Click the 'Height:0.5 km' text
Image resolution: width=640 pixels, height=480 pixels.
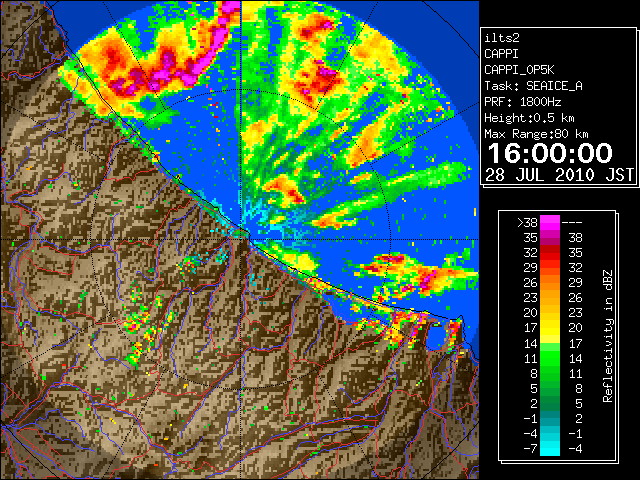(529, 118)
